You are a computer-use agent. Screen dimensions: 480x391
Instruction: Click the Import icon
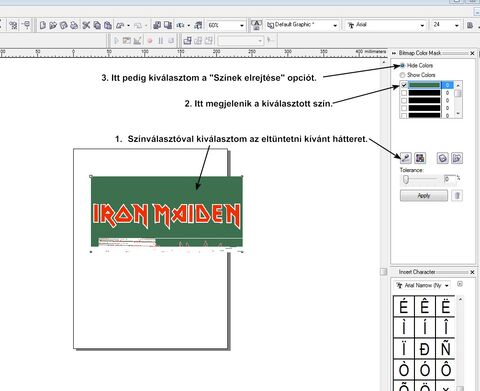point(157,25)
